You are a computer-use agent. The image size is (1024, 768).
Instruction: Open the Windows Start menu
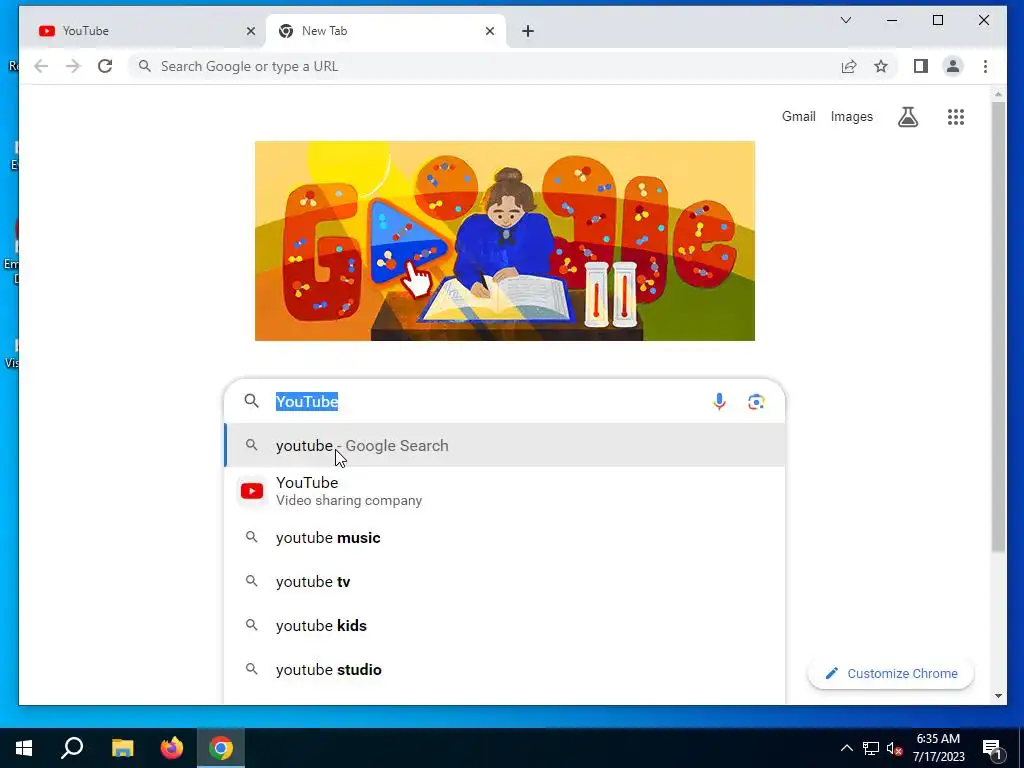point(24,748)
